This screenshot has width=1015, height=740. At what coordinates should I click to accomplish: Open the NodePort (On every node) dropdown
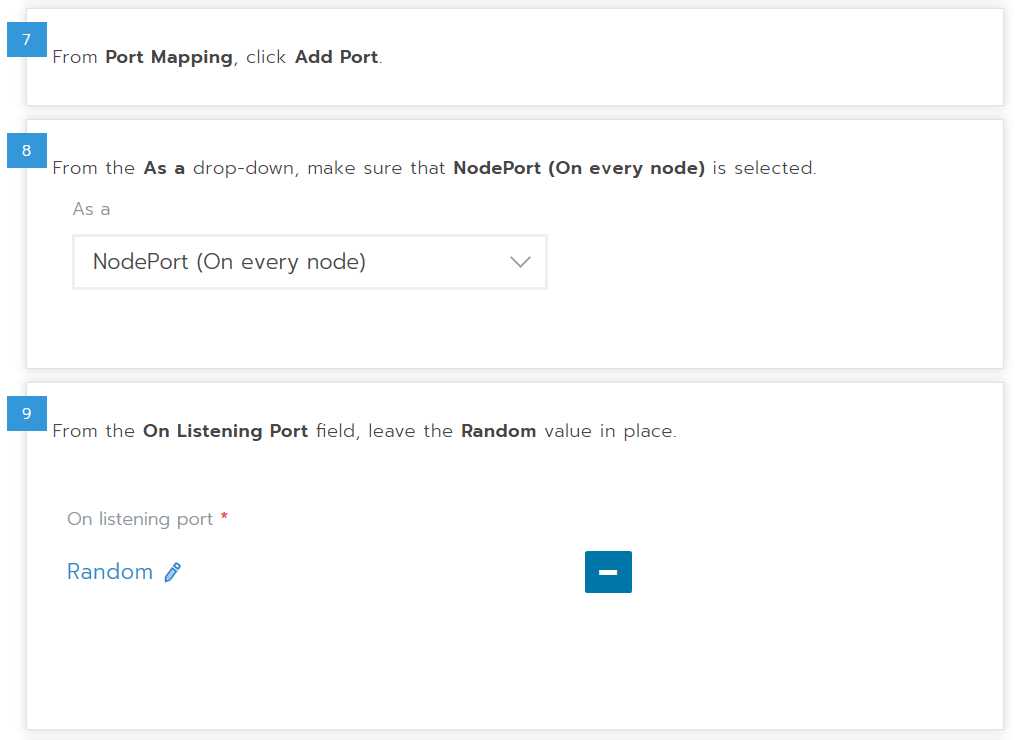(309, 262)
